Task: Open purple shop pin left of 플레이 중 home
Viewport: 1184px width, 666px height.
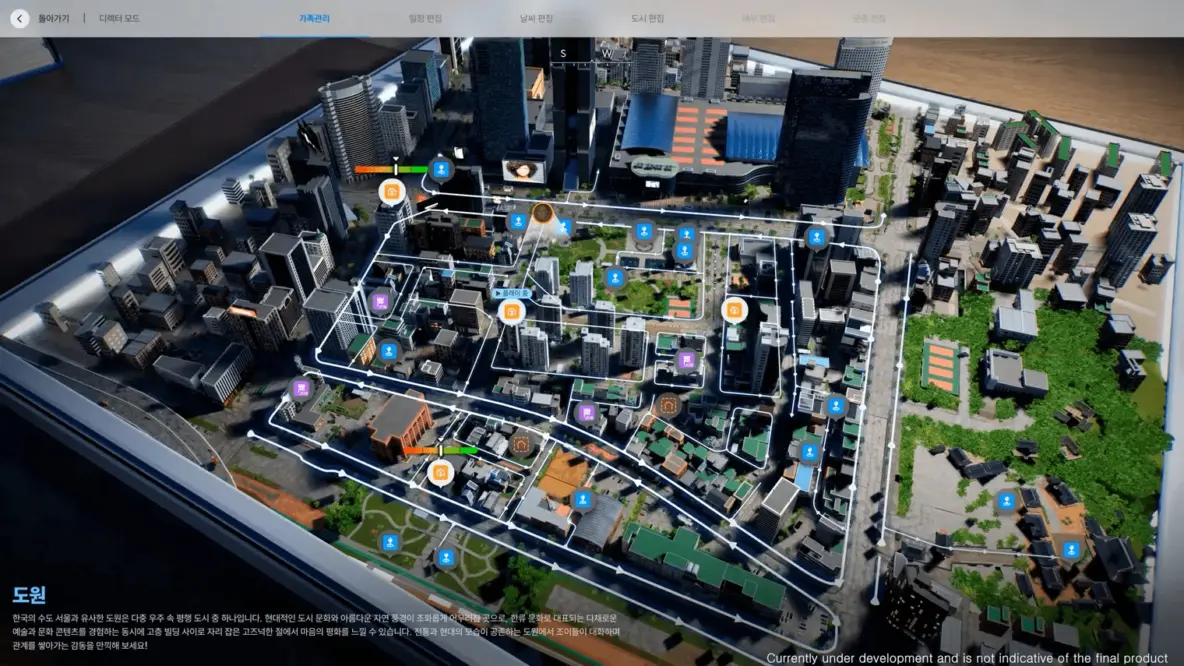Action: [381, 302]
